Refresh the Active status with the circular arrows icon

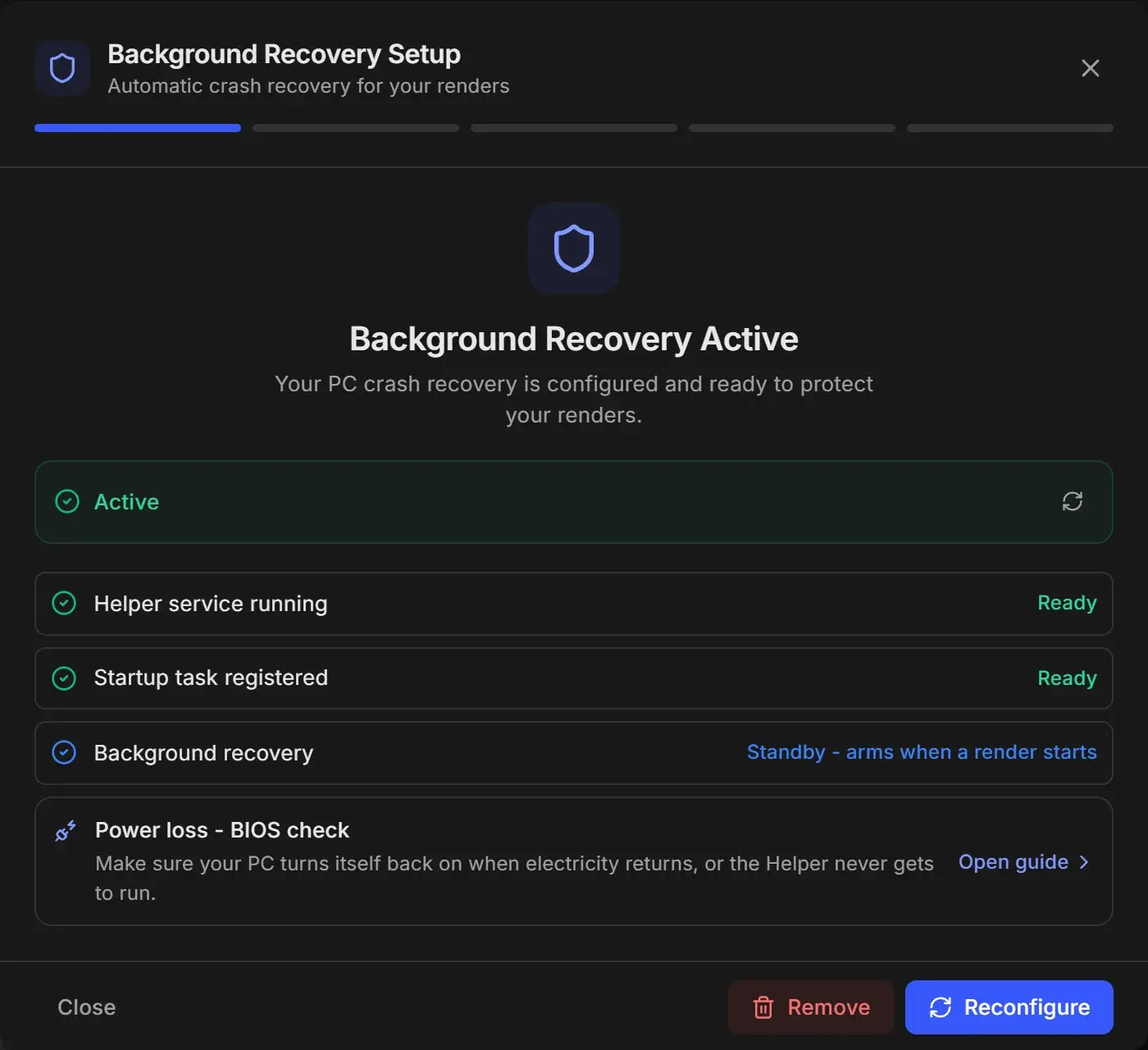pos(1073,501)
